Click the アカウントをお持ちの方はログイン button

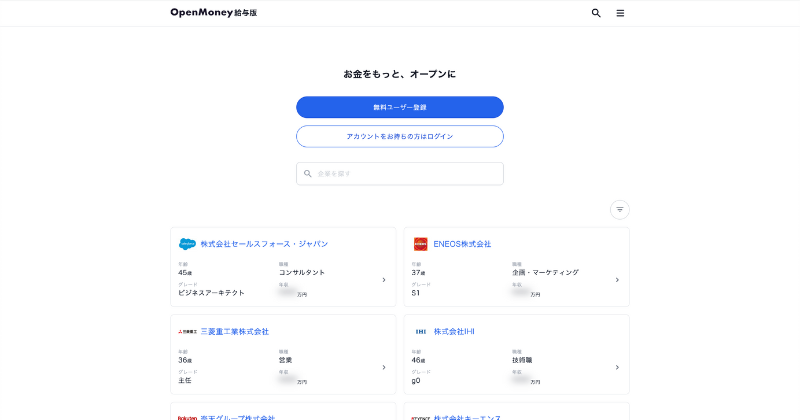[399, 136]
